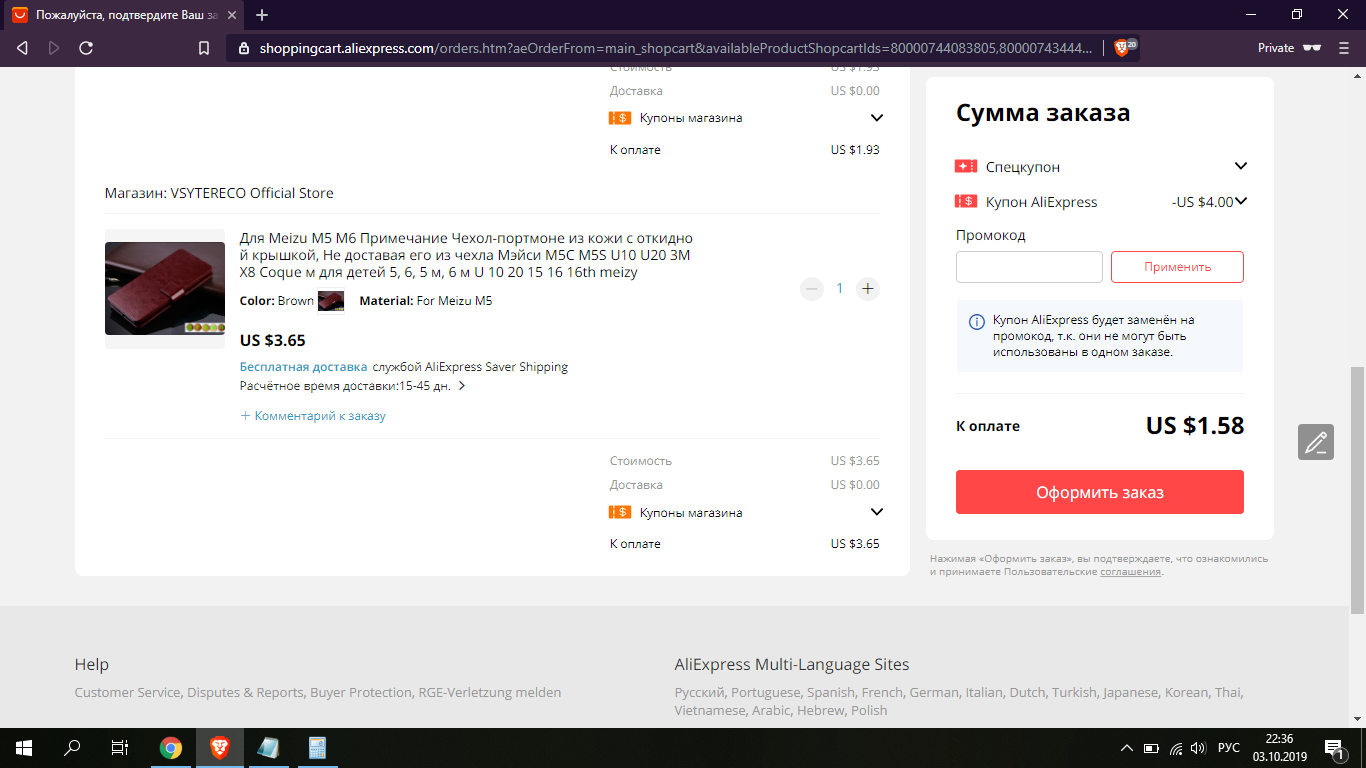Open the RGE-Verletzung melden footer link
The height and width of the screenshot is (768, 1366).
[x=490, y=692]
